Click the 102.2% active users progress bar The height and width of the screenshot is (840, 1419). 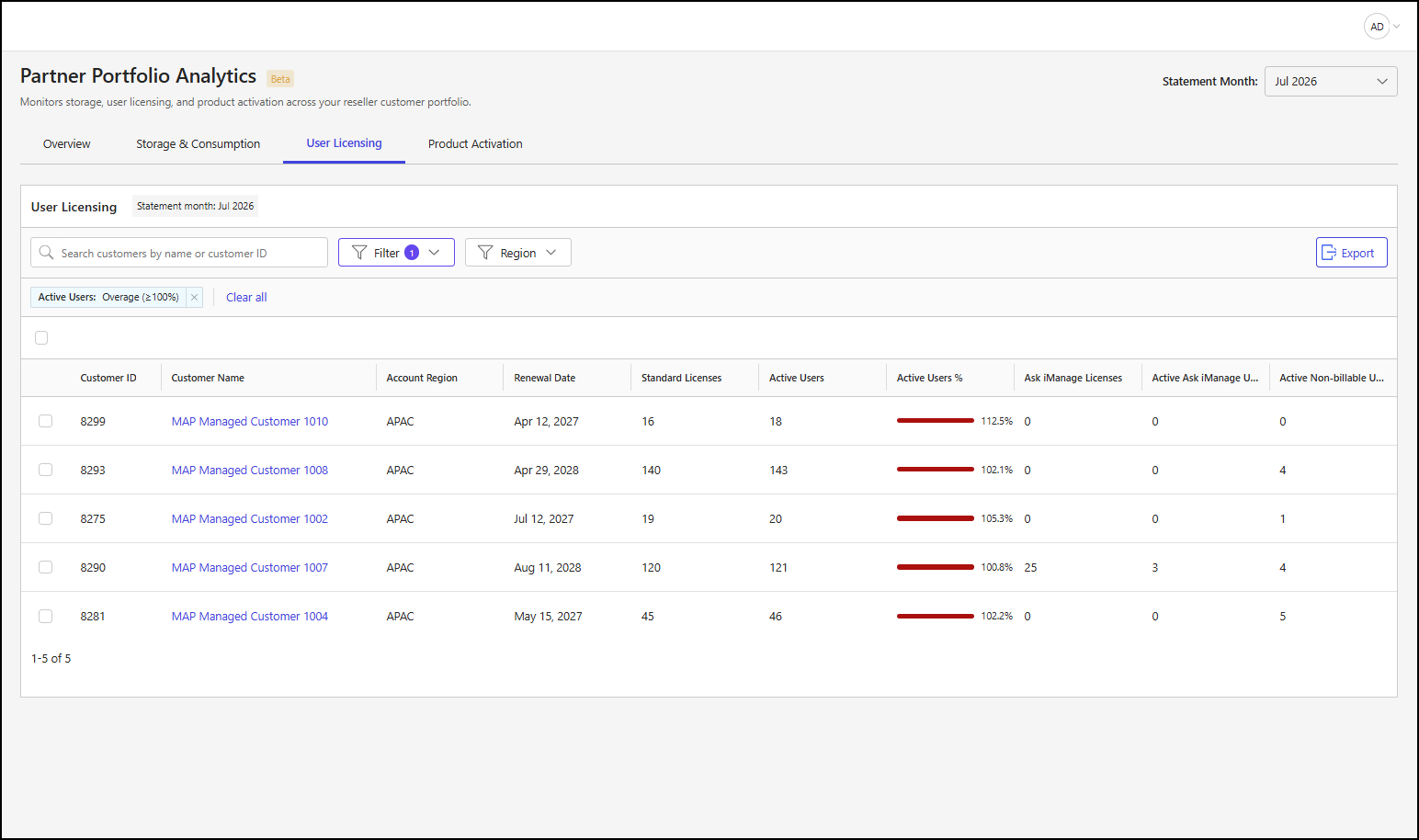[x=935, y=616]
